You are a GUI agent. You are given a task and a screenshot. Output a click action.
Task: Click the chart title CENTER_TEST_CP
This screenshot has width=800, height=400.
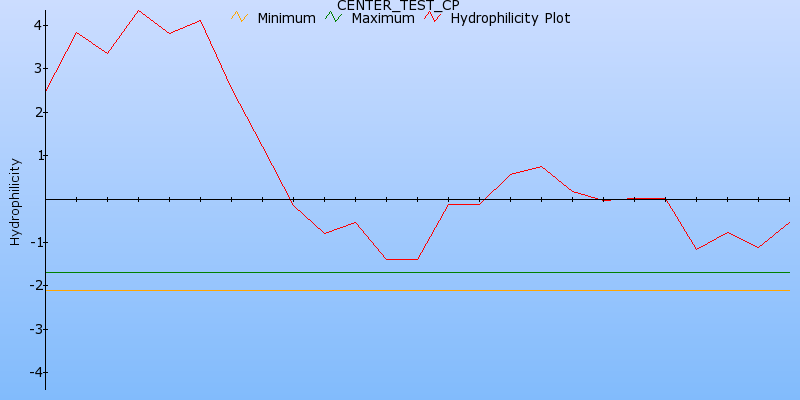tap(398, 6)
